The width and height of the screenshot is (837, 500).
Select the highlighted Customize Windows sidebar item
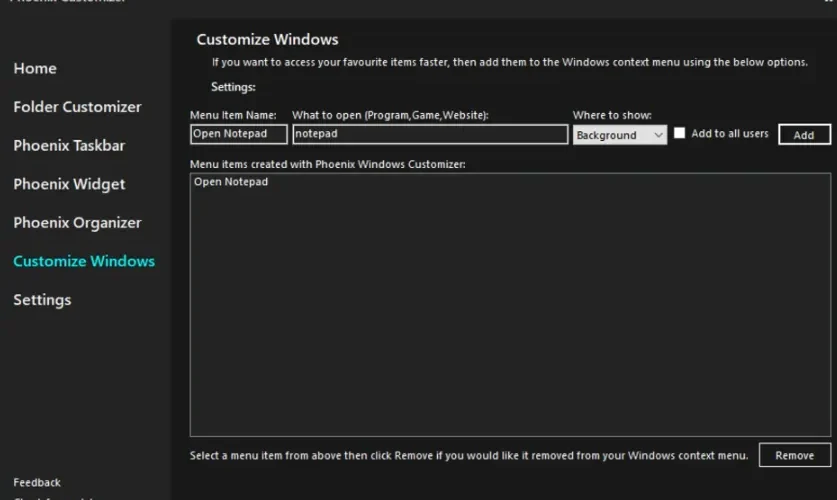coord(84,261)
